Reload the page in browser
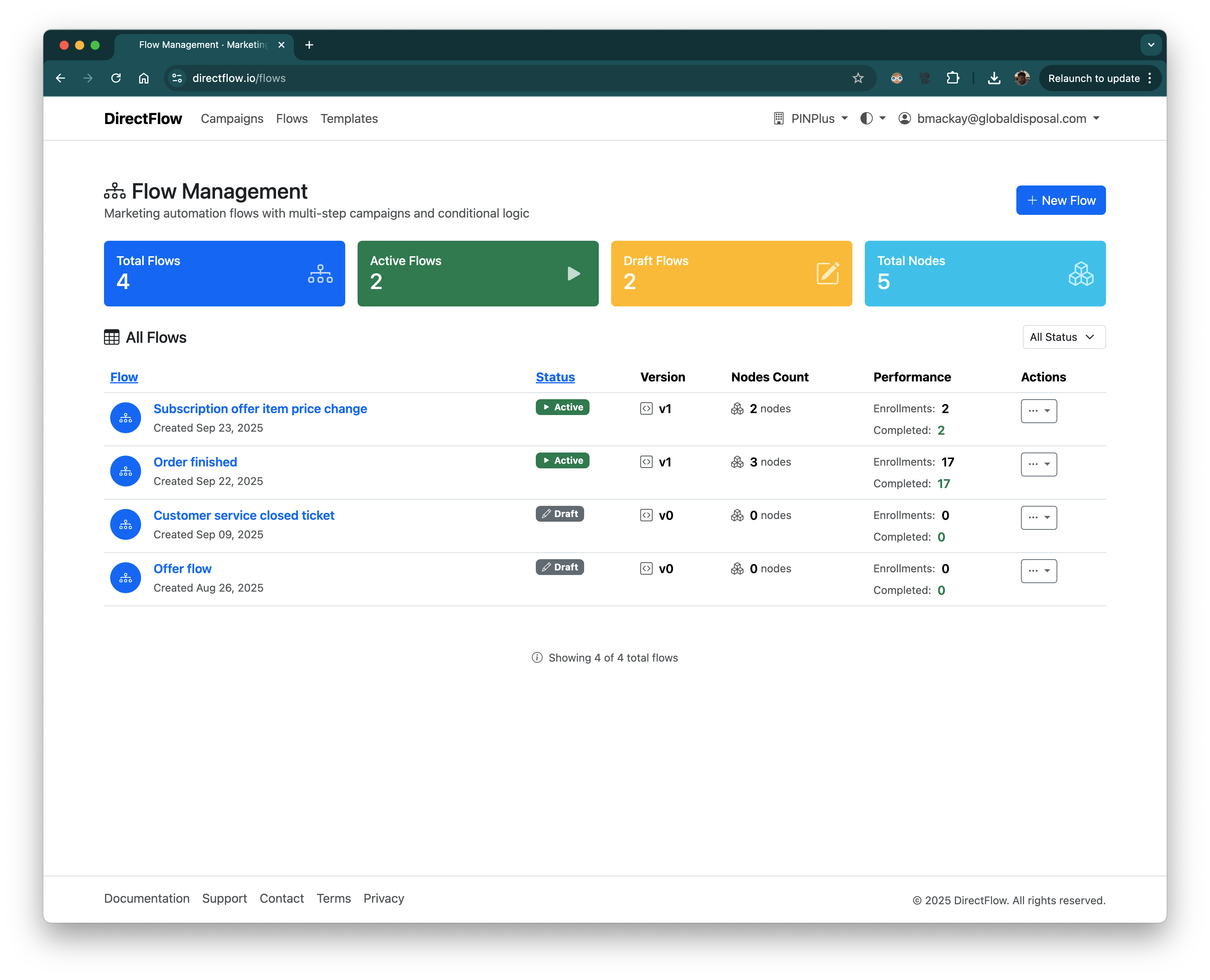Screen dimensions: 1210x980 (x=116, y=78)
